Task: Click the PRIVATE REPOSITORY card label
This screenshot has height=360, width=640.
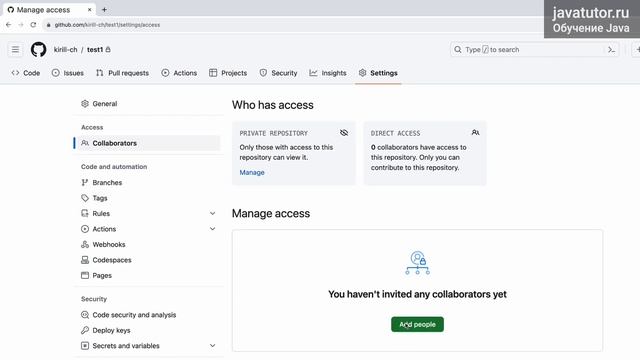Action: point(273,133)
